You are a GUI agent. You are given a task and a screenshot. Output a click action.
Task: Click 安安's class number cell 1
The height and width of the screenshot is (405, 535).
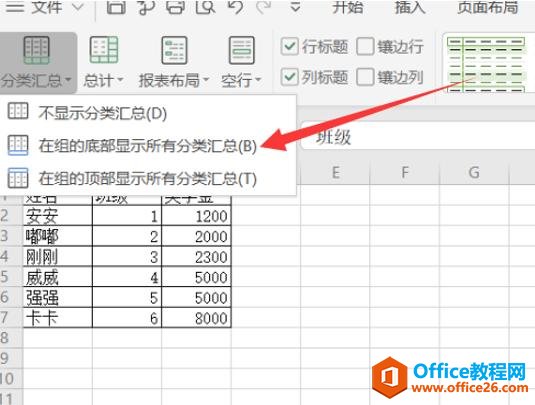click(x=127, y=215)
